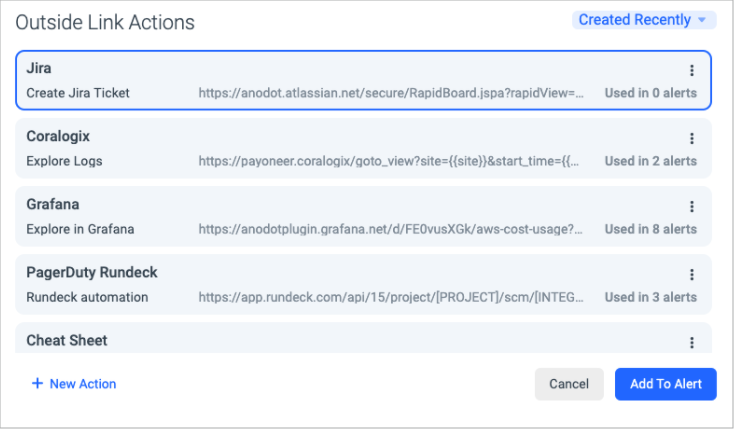Select the Coralogix action title
Screen dimensions: 734x429
tap(58, 136)
